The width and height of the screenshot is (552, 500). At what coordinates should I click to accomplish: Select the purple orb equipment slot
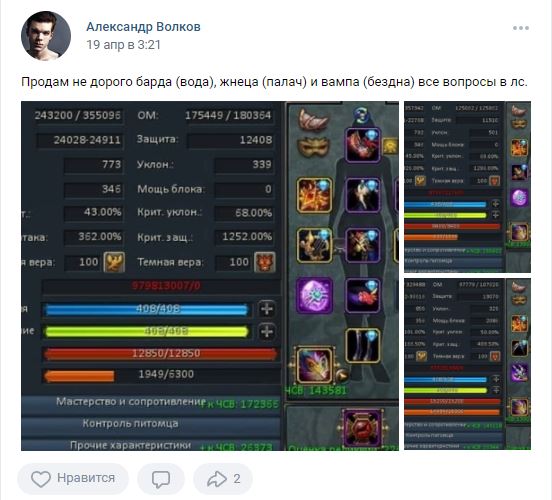(314, 295)
